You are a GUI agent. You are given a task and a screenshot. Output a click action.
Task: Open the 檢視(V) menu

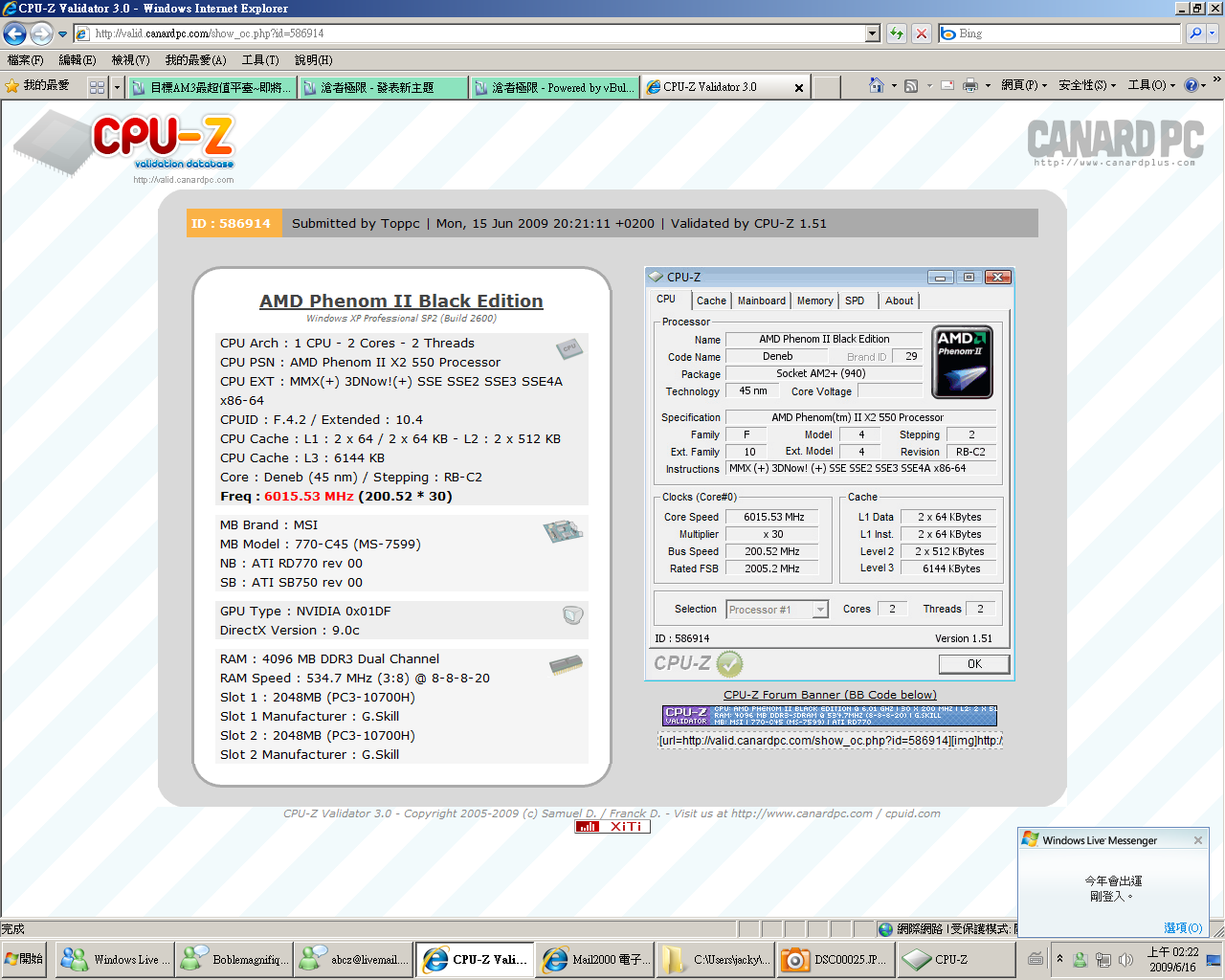(130, 60)
